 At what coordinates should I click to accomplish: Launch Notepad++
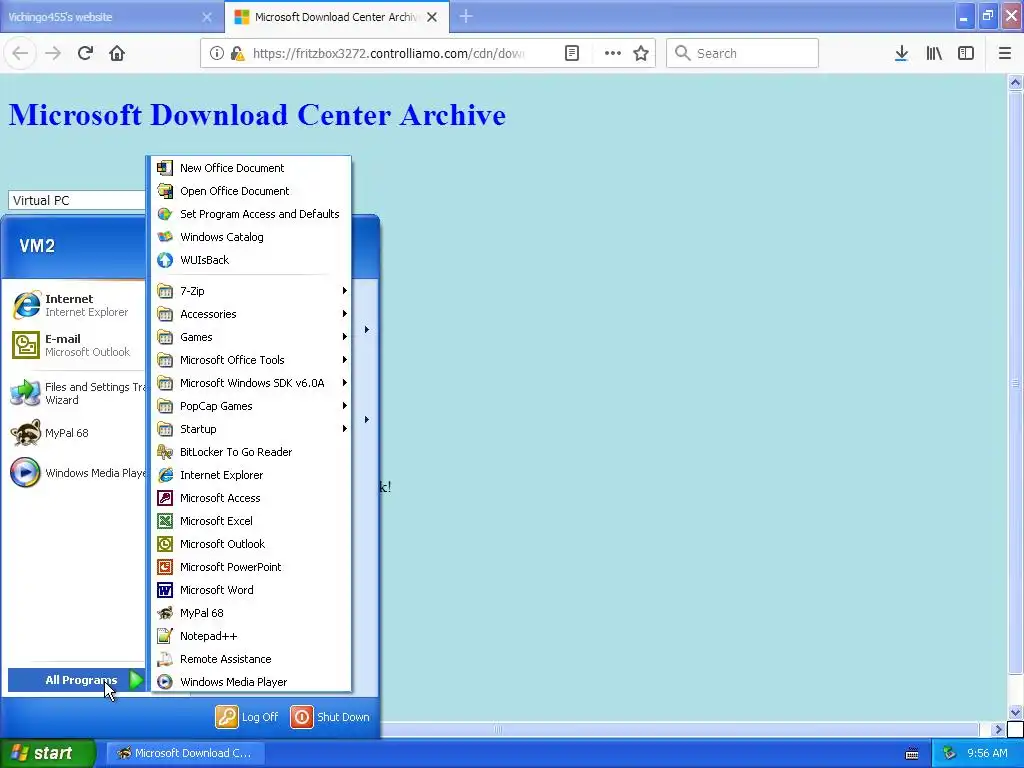point(251,635)
